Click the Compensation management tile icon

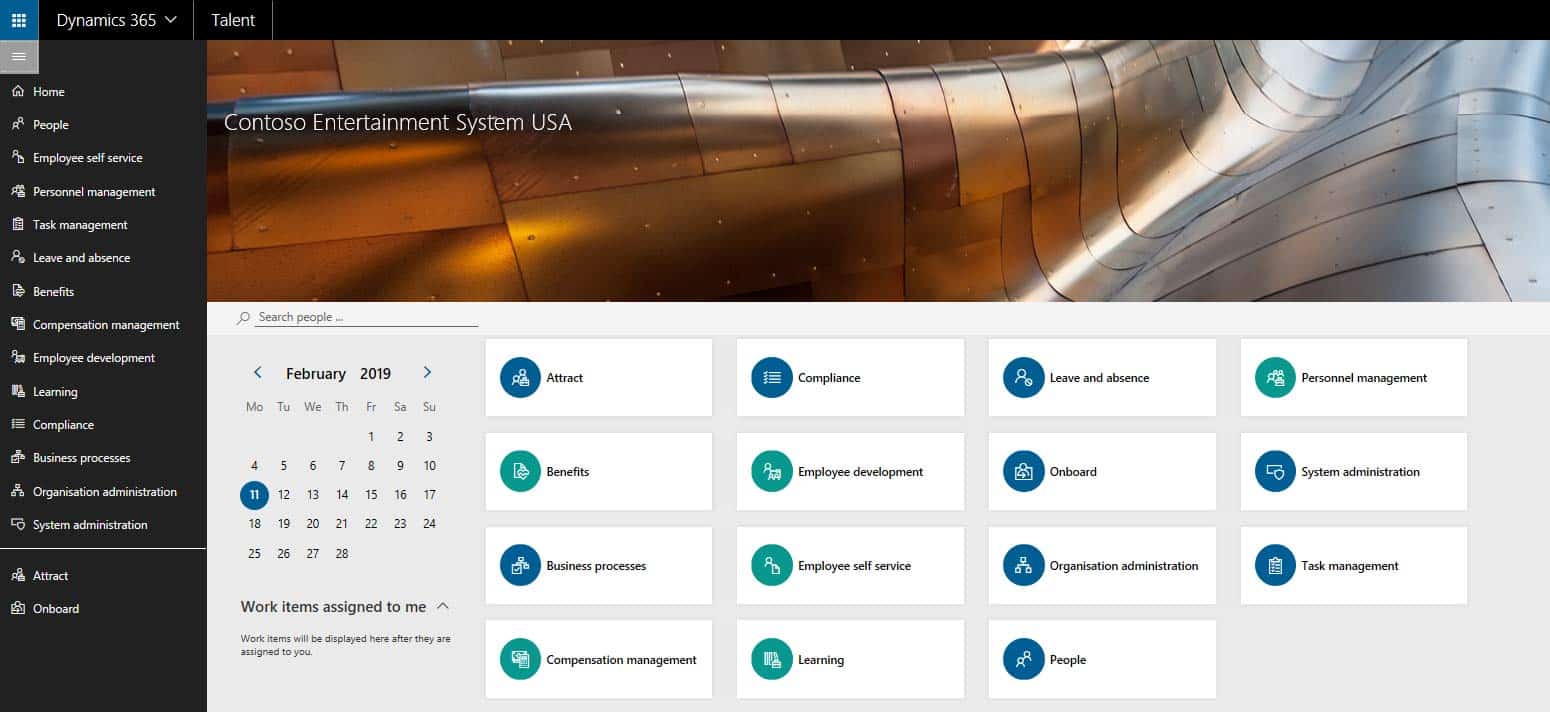coord(520,660)
